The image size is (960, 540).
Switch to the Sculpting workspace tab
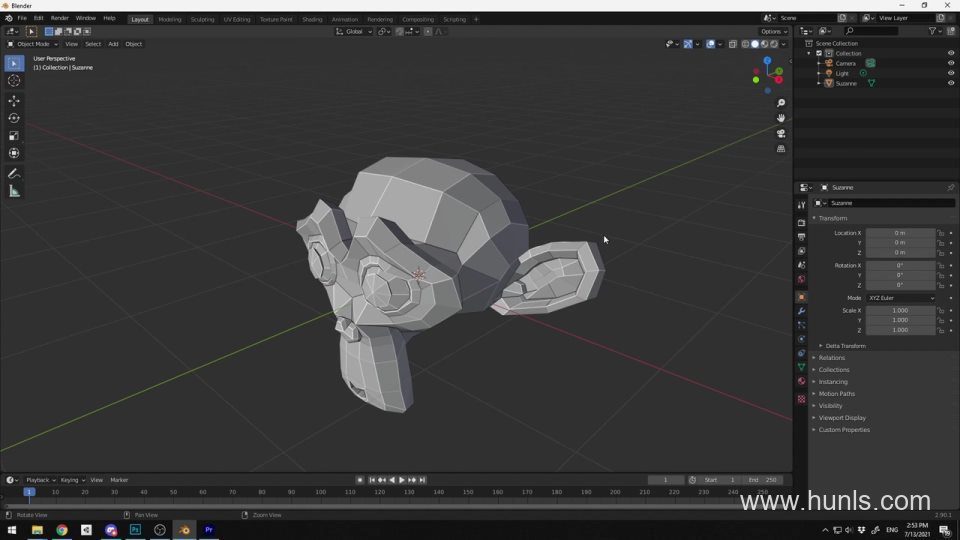click(202, 20)
